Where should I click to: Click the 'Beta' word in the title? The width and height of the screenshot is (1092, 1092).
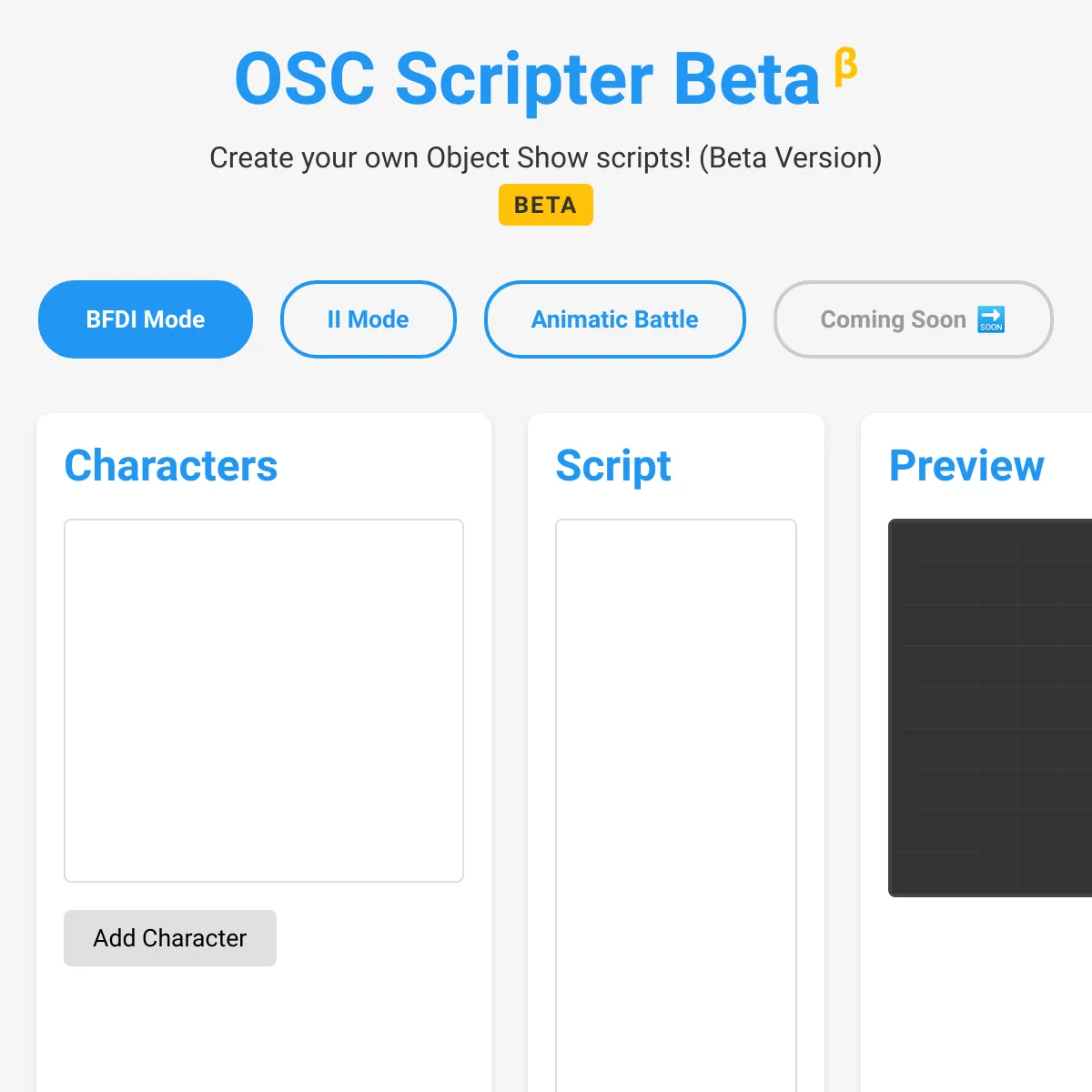click(x=747, y=79)
